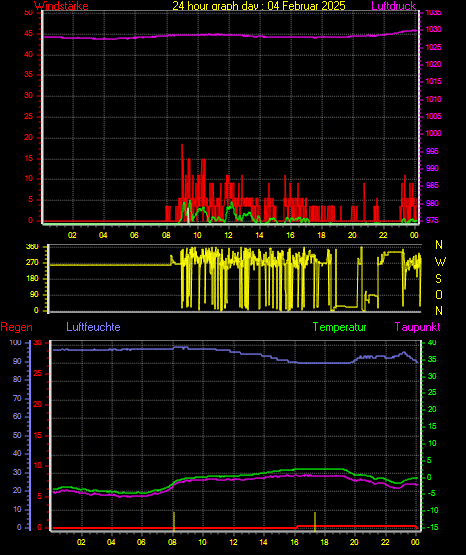The height and width of the screenshot is (555, 466).
Task: Click the Regen legend label
Action: click(16, 327)
